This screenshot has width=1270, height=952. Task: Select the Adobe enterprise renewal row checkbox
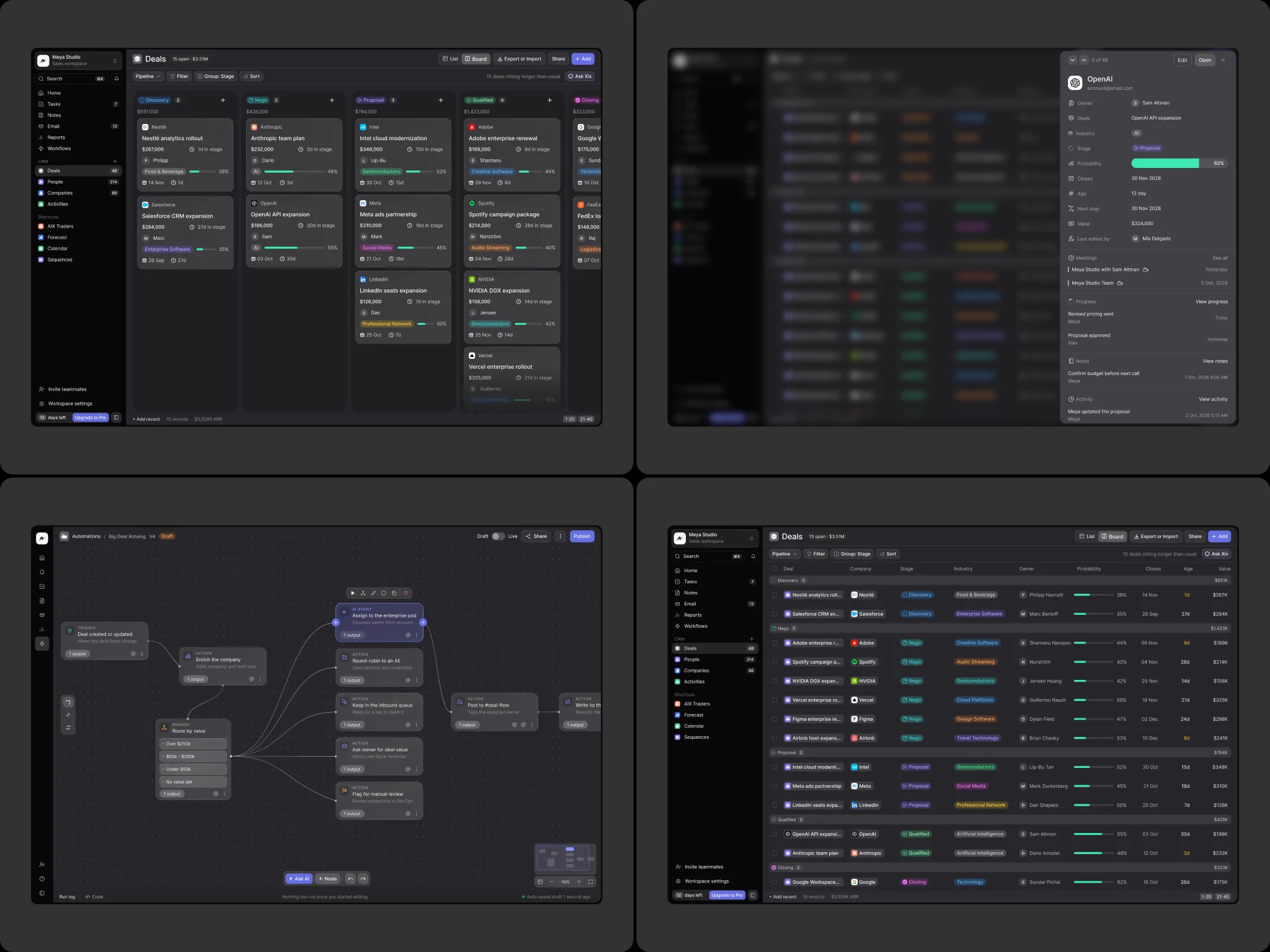(775, 643)
